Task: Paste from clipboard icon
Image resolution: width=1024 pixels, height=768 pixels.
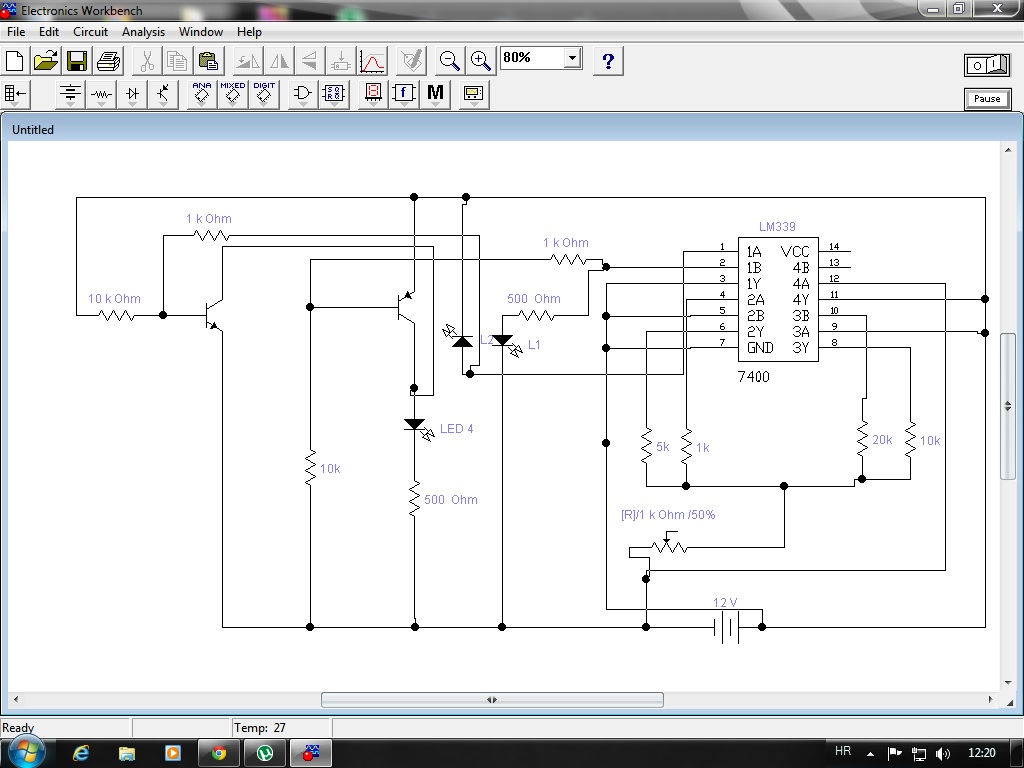Action: [208, 61]
